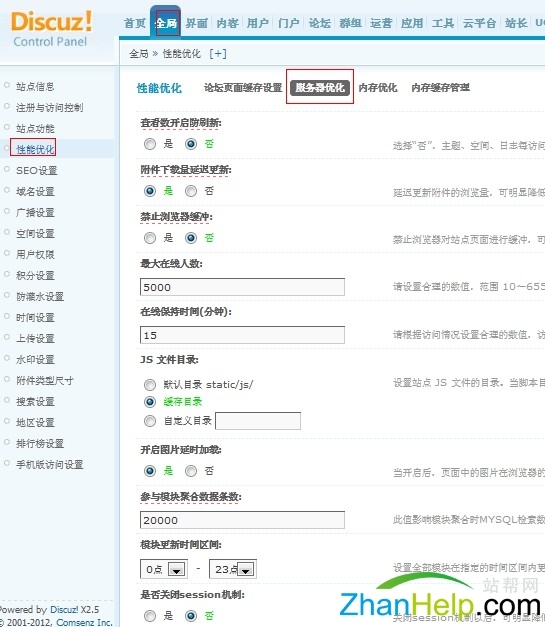This screenshot has height=627, width=545.
Task: Click the 自定义目录 path text field
Action: [258, 421]
